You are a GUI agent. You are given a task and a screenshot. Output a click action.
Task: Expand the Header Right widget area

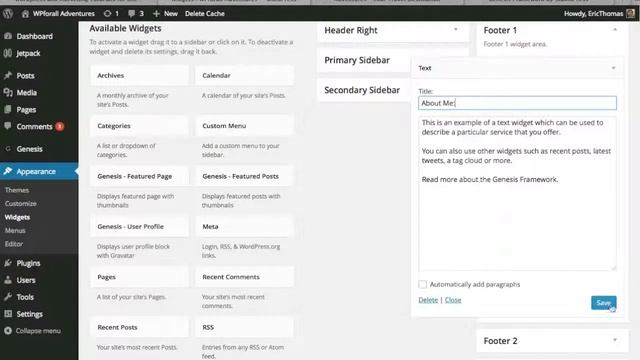(456, 30)
